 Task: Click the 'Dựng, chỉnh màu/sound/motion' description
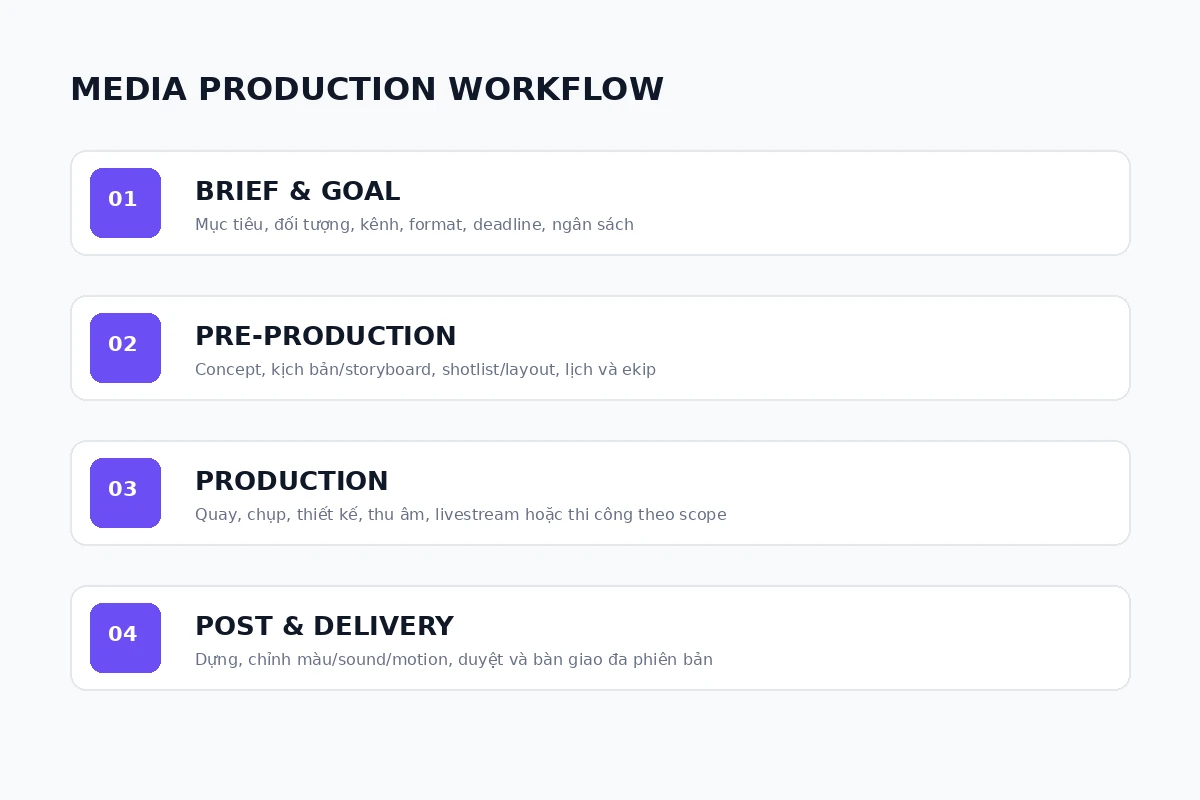(x=453, y=659)
